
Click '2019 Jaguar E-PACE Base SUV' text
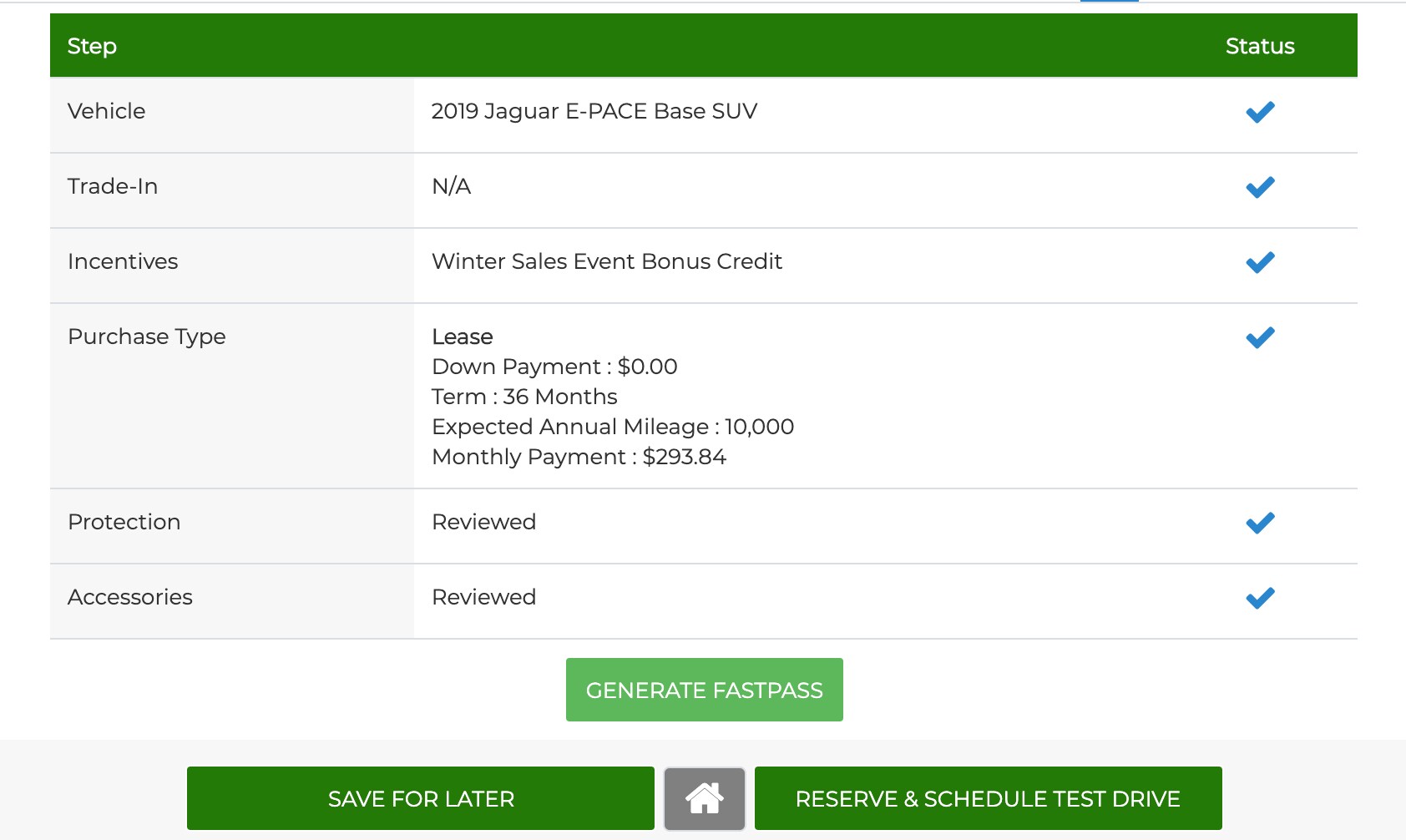tap(594, 111)
